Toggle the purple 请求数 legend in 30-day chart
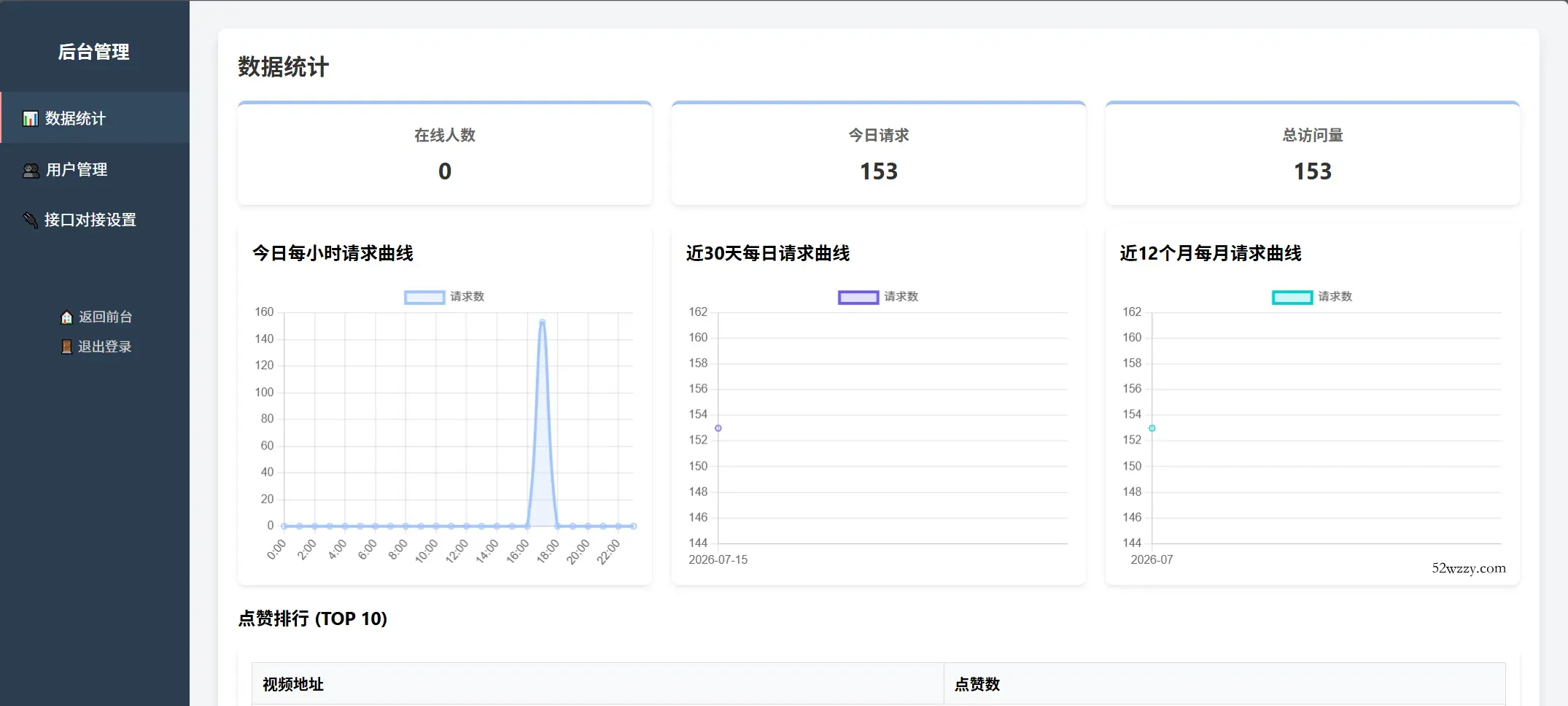Image resolution: width=1568 pixels, height=706 pixels. pos(858,298)
